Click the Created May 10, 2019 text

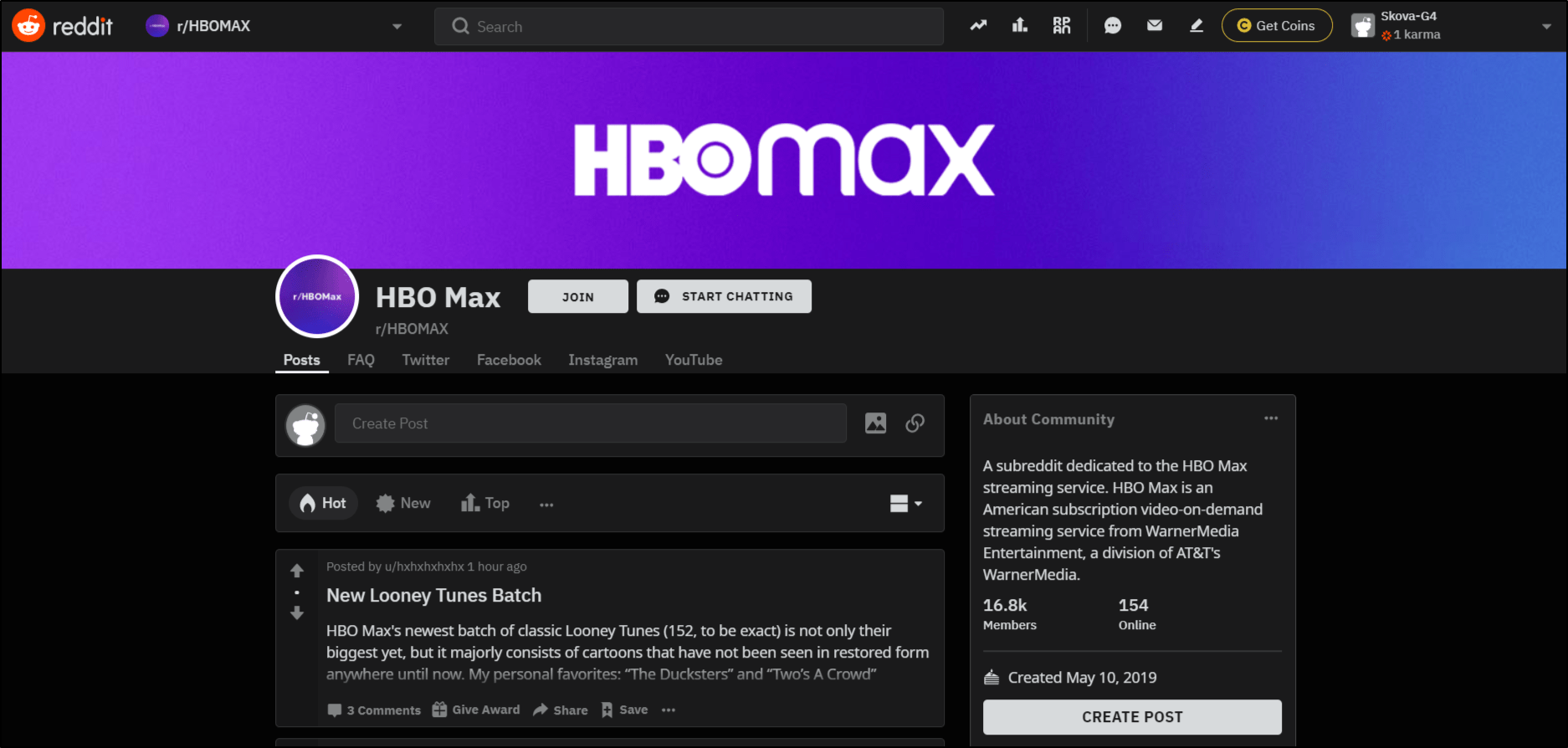coord(1082,678)
